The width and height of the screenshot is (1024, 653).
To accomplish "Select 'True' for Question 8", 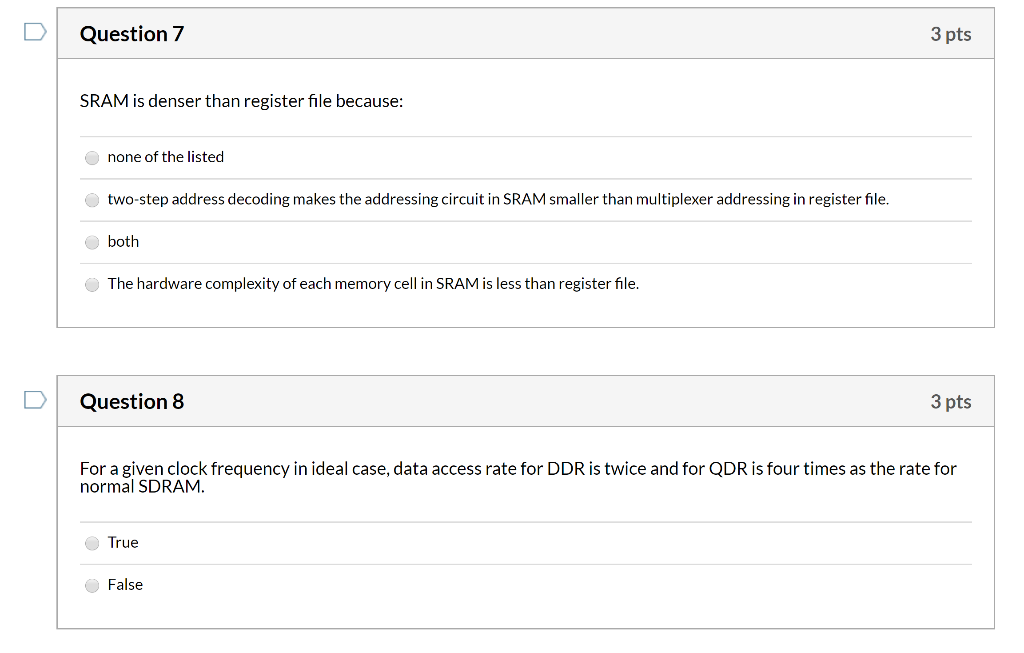I will (91, 542).
